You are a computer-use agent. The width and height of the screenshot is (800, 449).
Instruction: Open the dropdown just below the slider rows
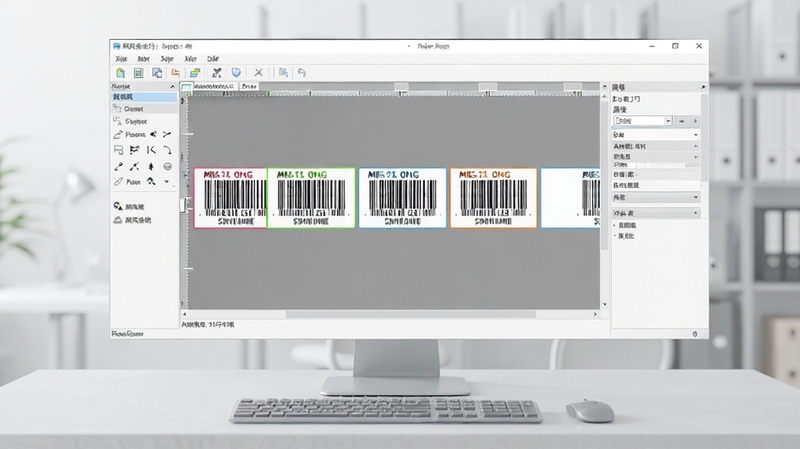(x=656, y=197)
